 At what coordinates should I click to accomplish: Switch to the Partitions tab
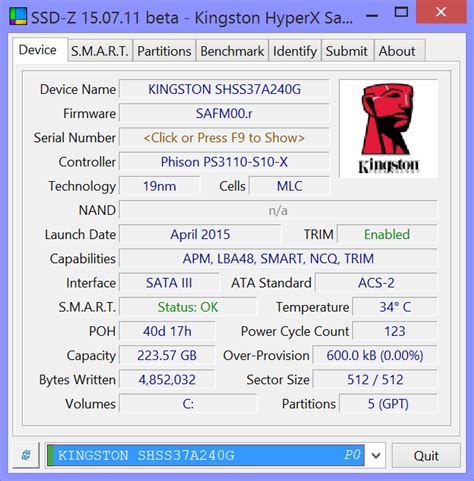(164, 51)
